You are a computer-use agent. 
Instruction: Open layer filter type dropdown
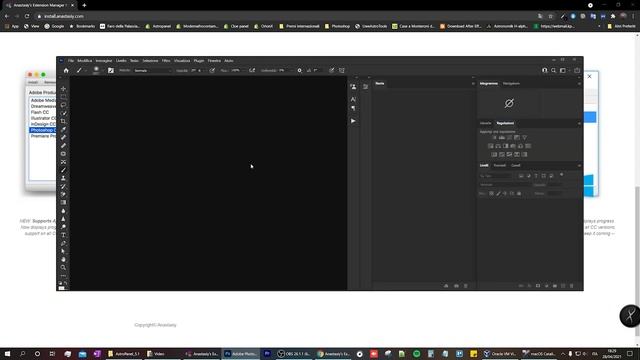coord(496,176)
